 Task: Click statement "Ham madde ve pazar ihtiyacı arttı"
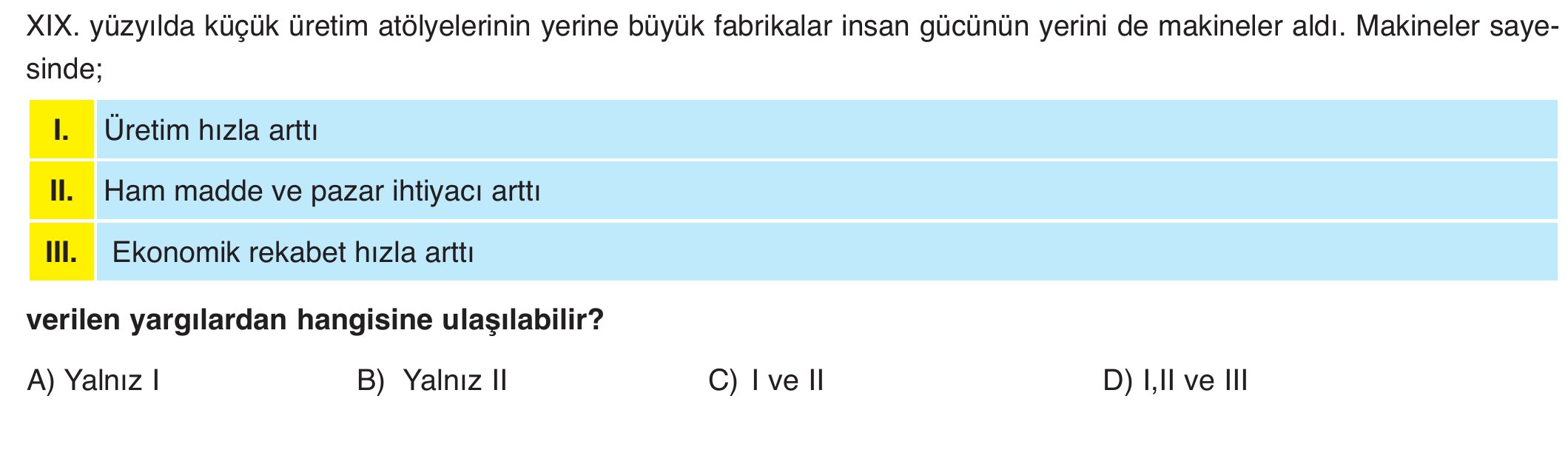[x=322, y=191]
